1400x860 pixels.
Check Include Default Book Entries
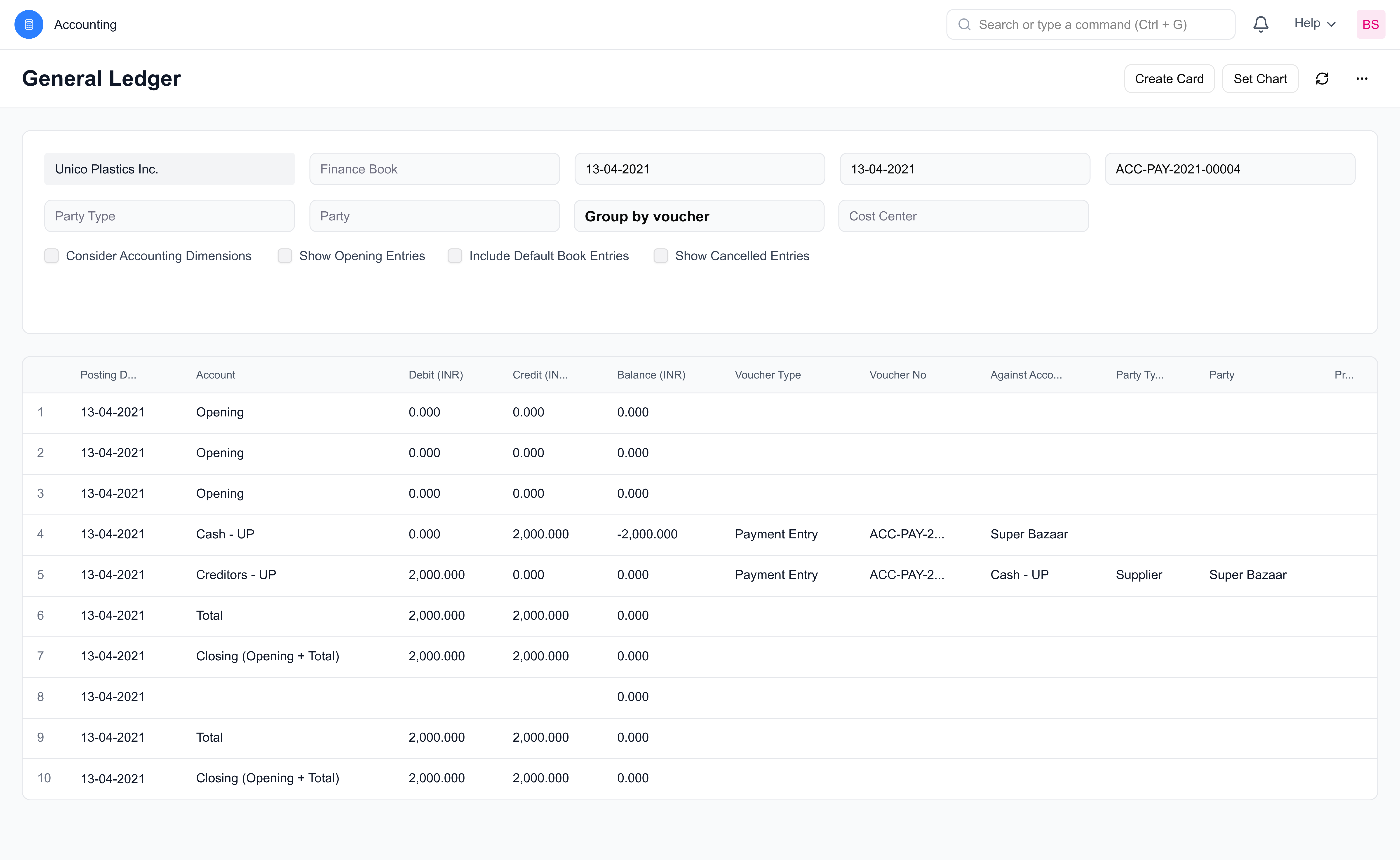455,256
